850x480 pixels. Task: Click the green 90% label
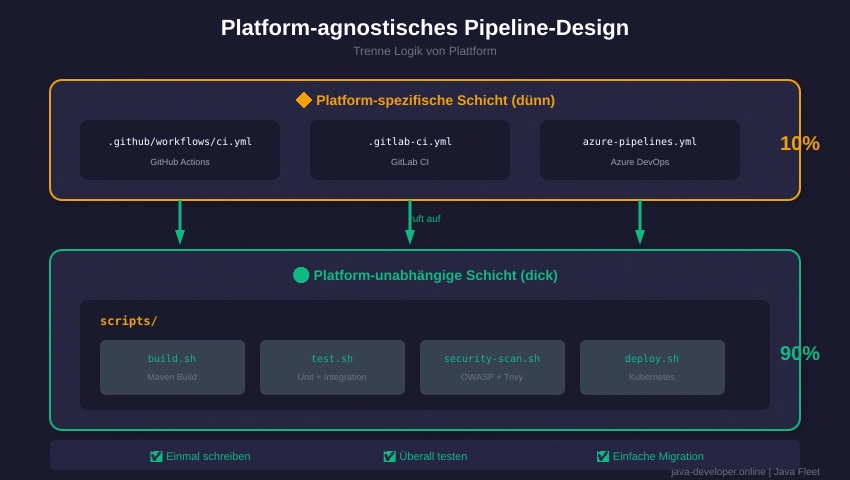point(799,353)
